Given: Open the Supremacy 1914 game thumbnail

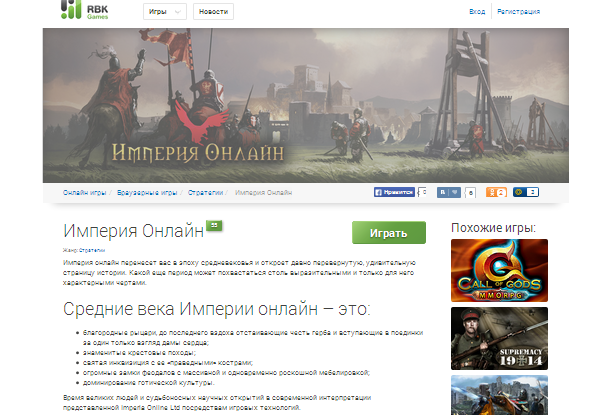Looking at the screenshot, I should [x=499, y=338].
